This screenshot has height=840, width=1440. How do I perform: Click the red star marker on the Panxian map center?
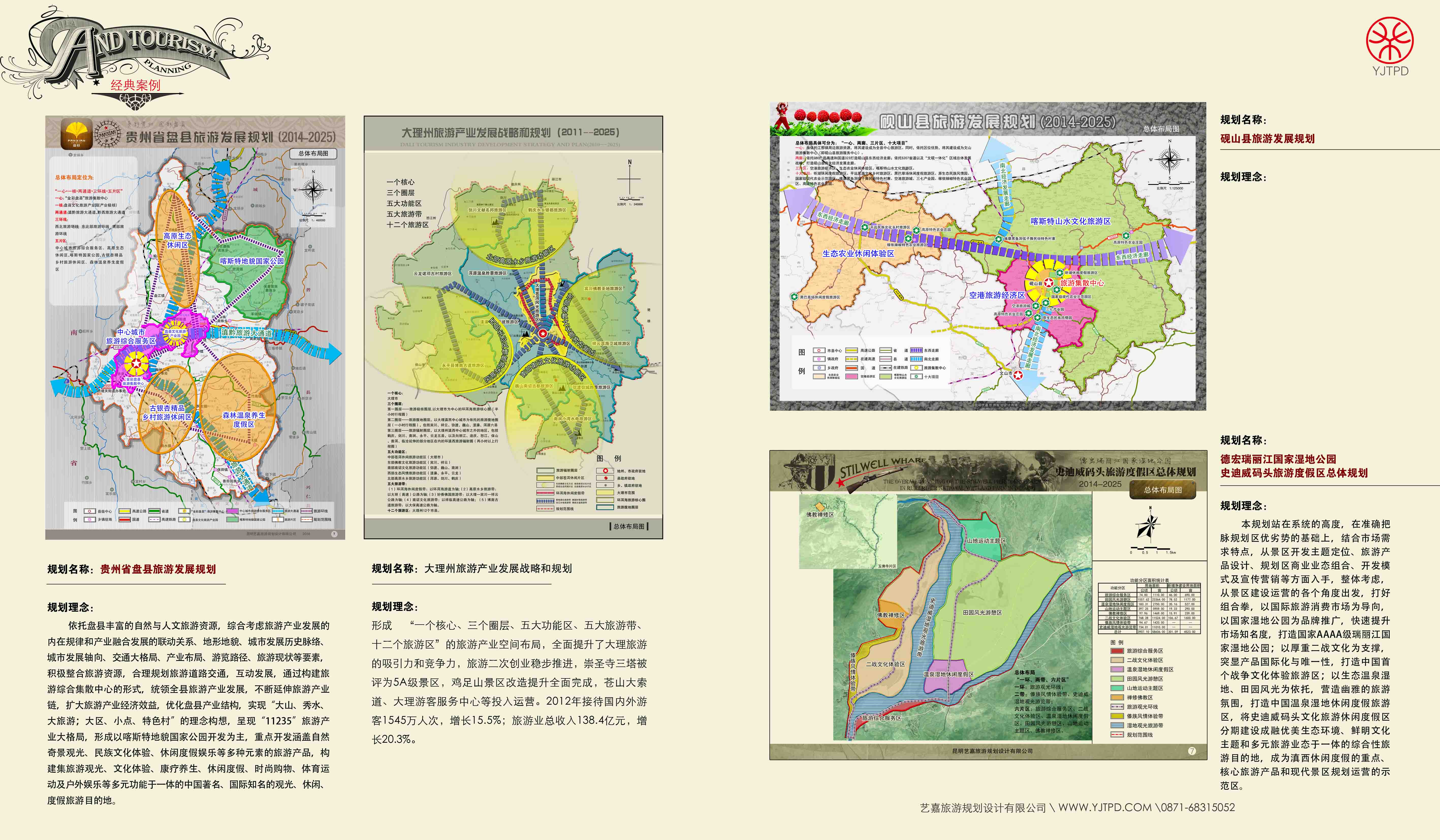[x=136, y=363]
